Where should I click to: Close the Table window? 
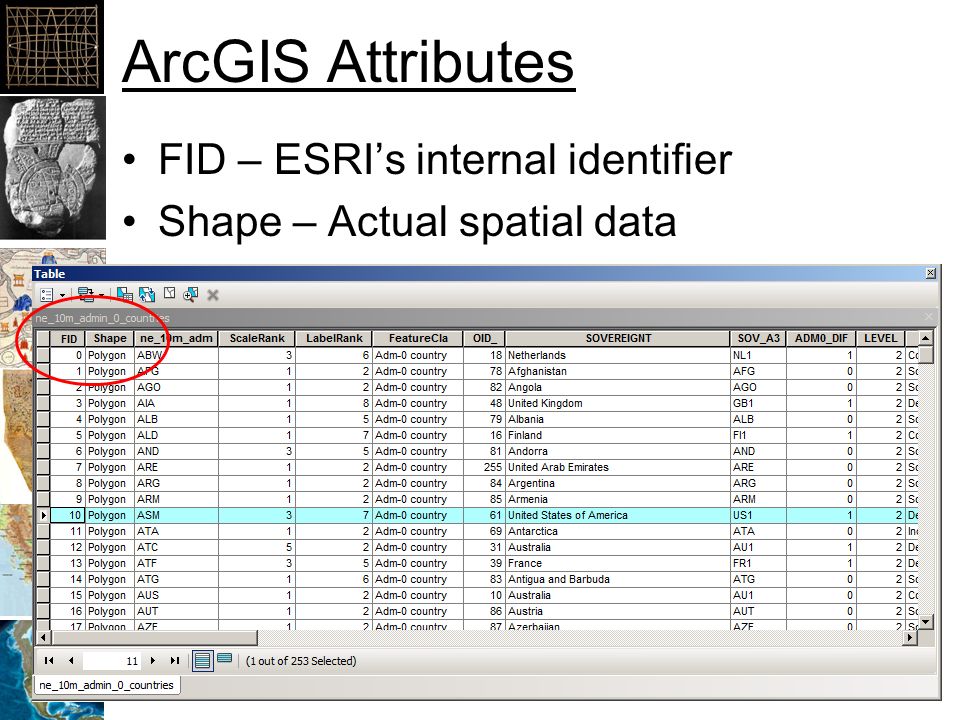pos(931,273)
